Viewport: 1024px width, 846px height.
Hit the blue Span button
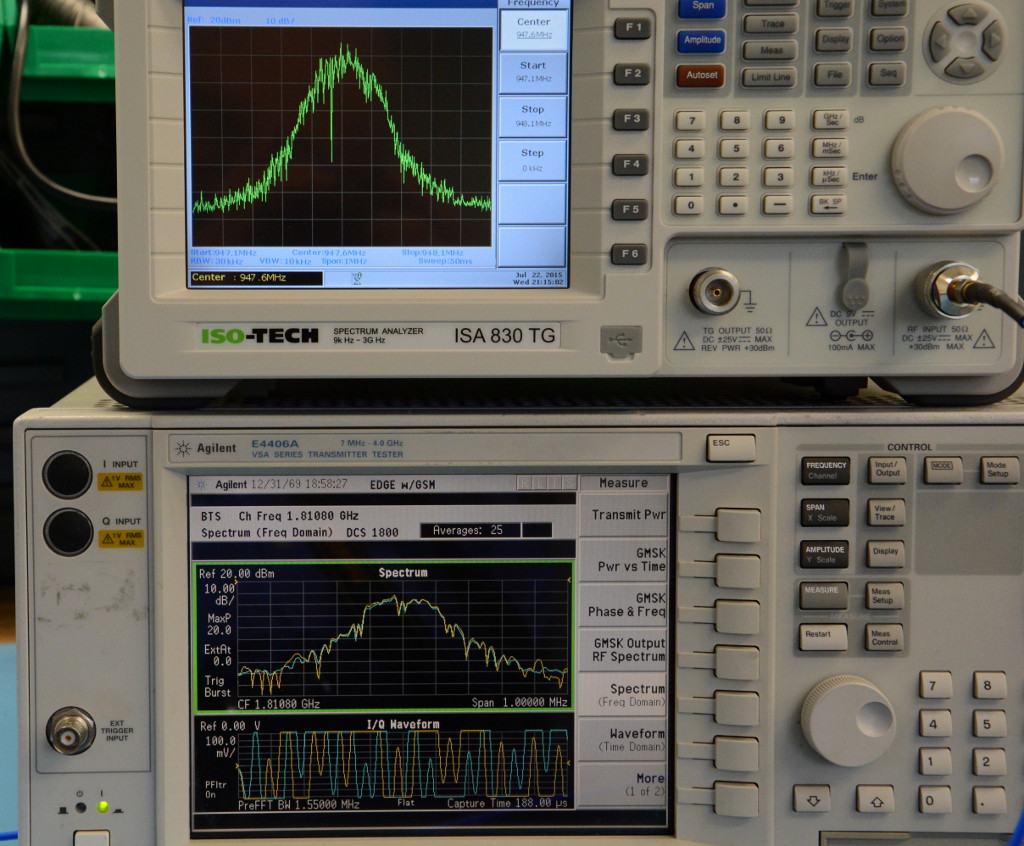coord(703,7)
